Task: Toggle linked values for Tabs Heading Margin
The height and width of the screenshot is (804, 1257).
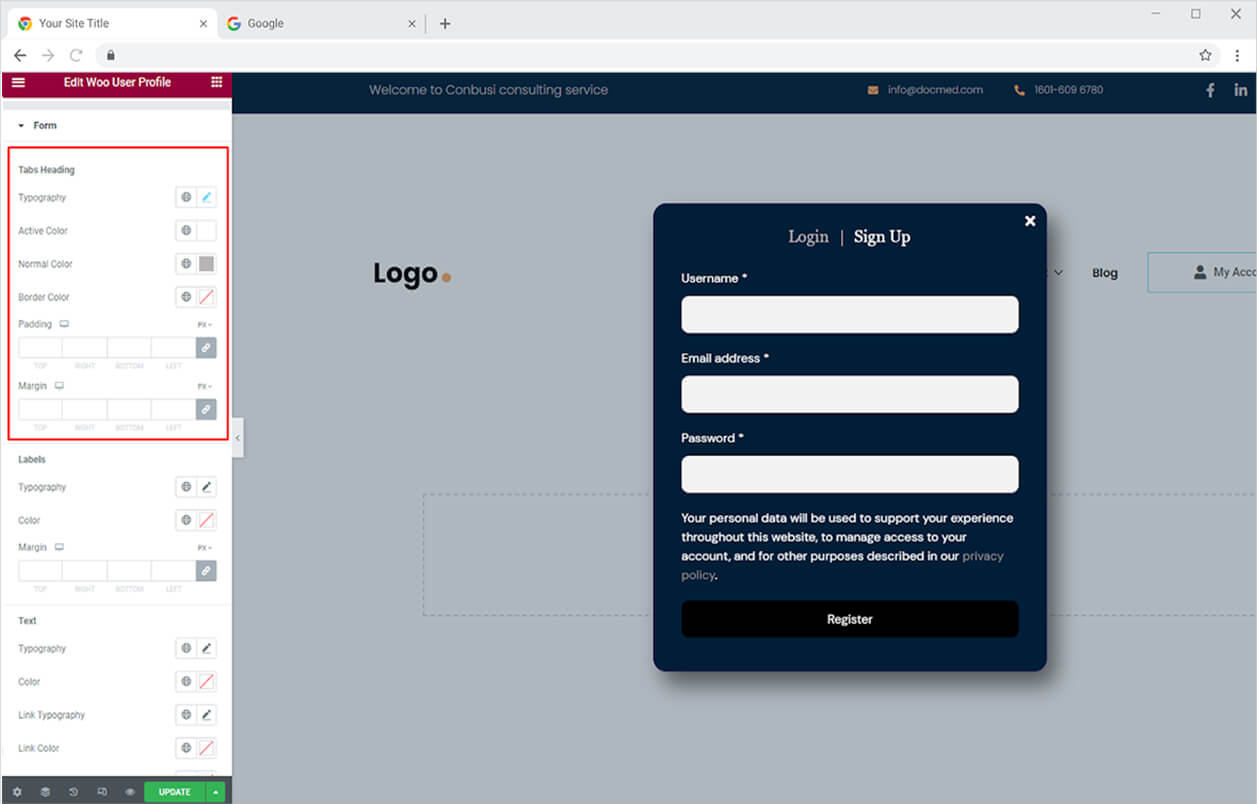Action: tap(206, 409)
